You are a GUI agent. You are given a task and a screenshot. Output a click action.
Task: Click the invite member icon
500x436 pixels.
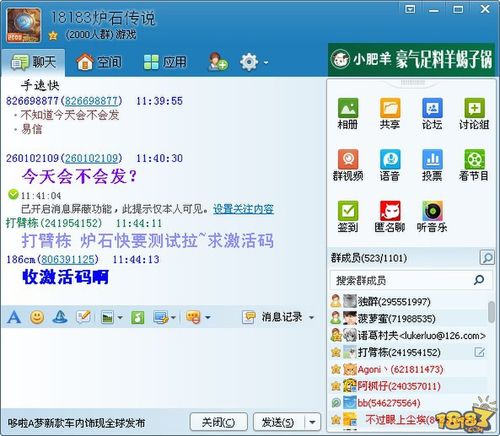pos(218,62)
